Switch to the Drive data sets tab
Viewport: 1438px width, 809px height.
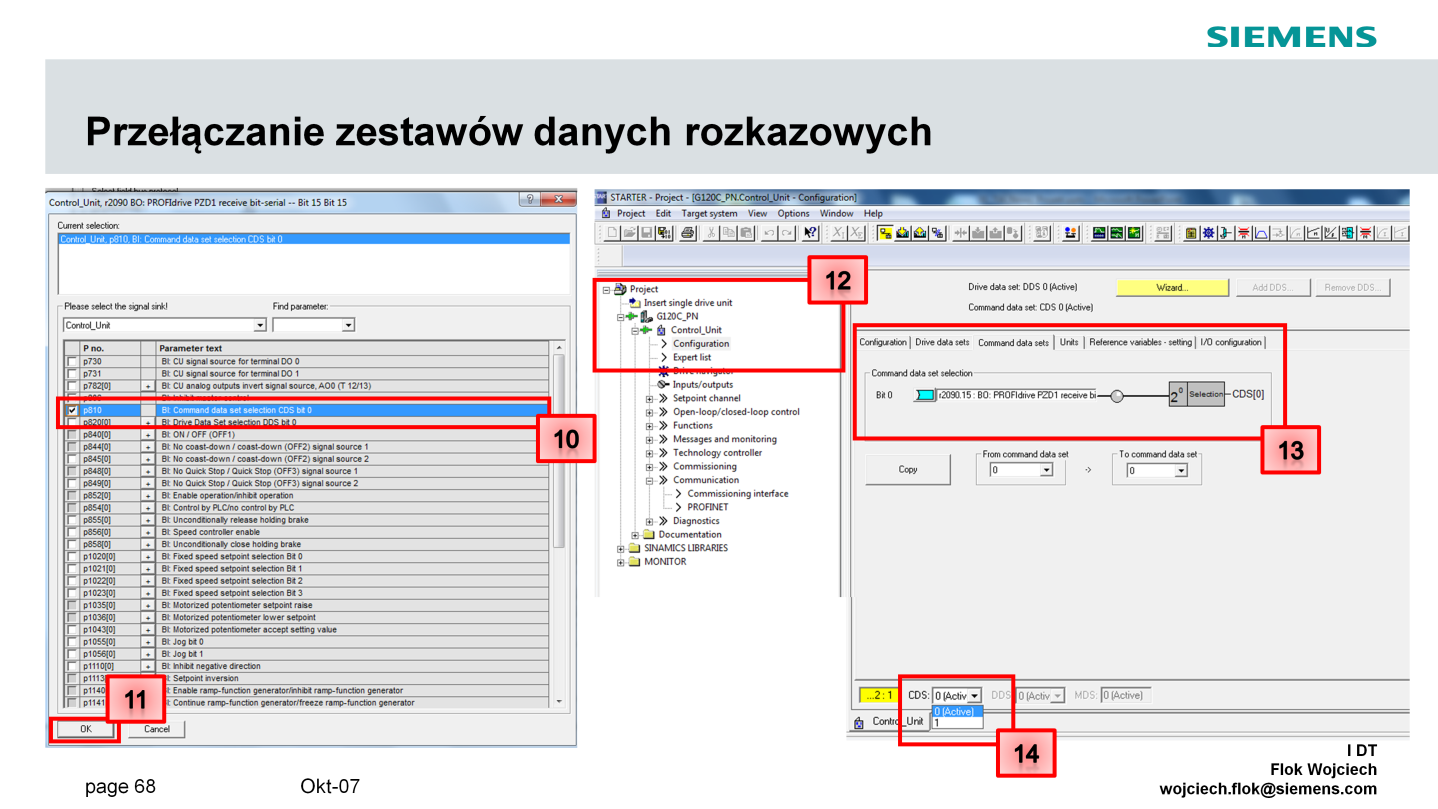pyautogui.click(x=942, y=342)
